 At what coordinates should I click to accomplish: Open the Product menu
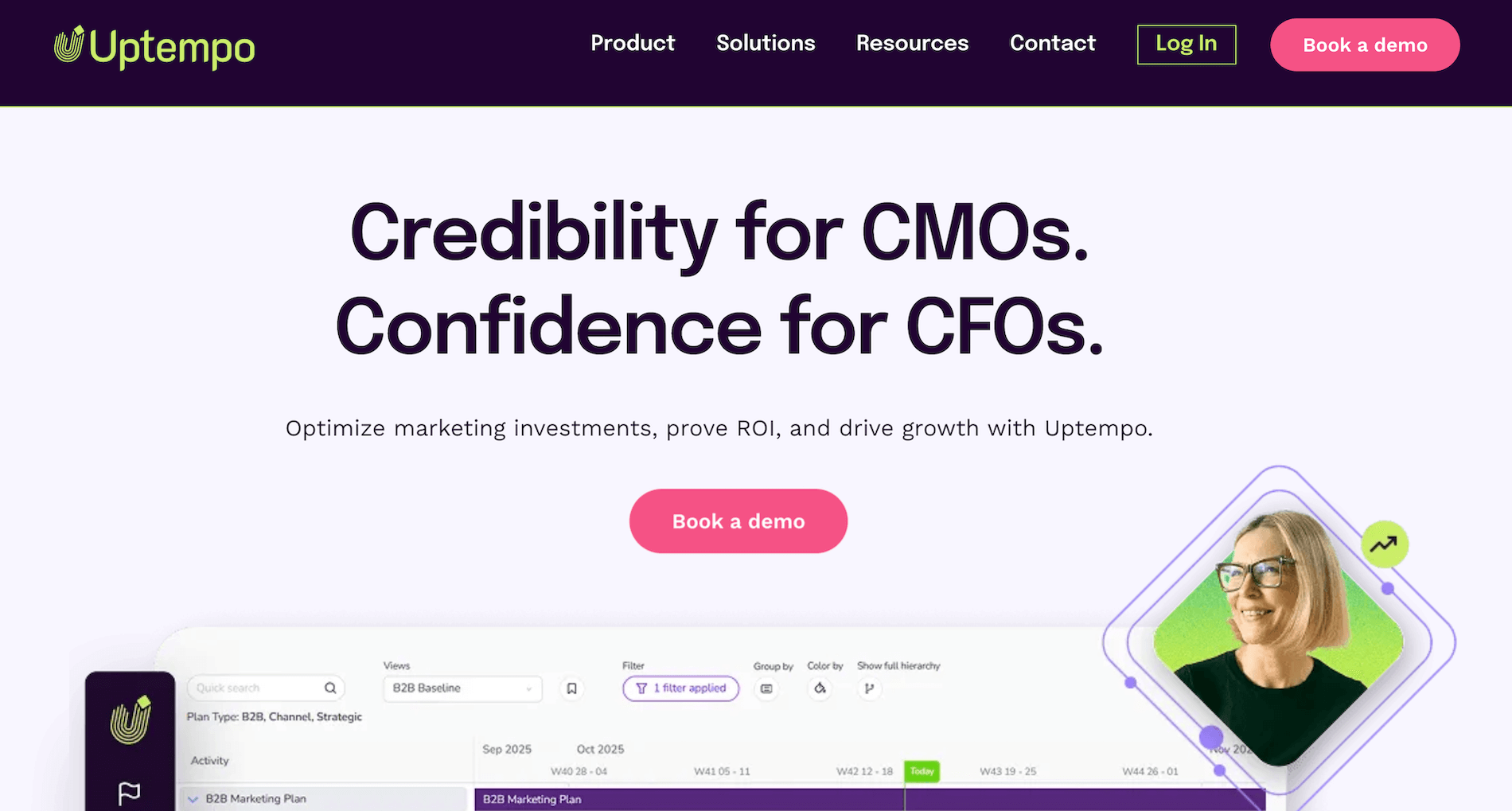click(633, 44)
